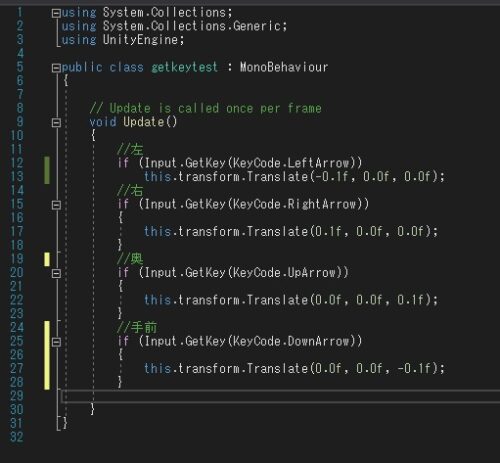Click the getkeytest class name
The width and height of the screenshot is (500, 463).
[184, 67]
